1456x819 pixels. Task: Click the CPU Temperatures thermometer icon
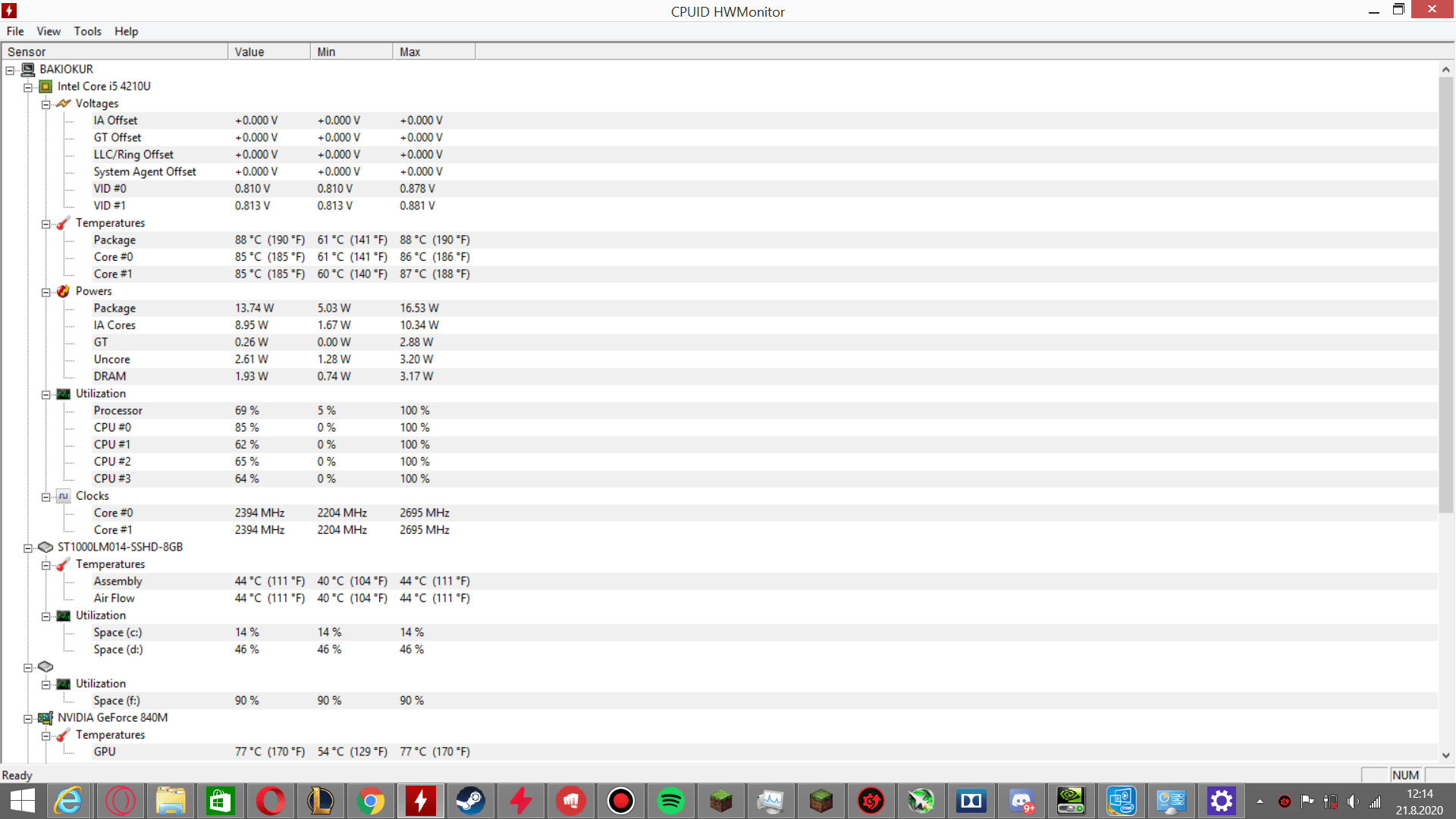(x=64, y=223)
